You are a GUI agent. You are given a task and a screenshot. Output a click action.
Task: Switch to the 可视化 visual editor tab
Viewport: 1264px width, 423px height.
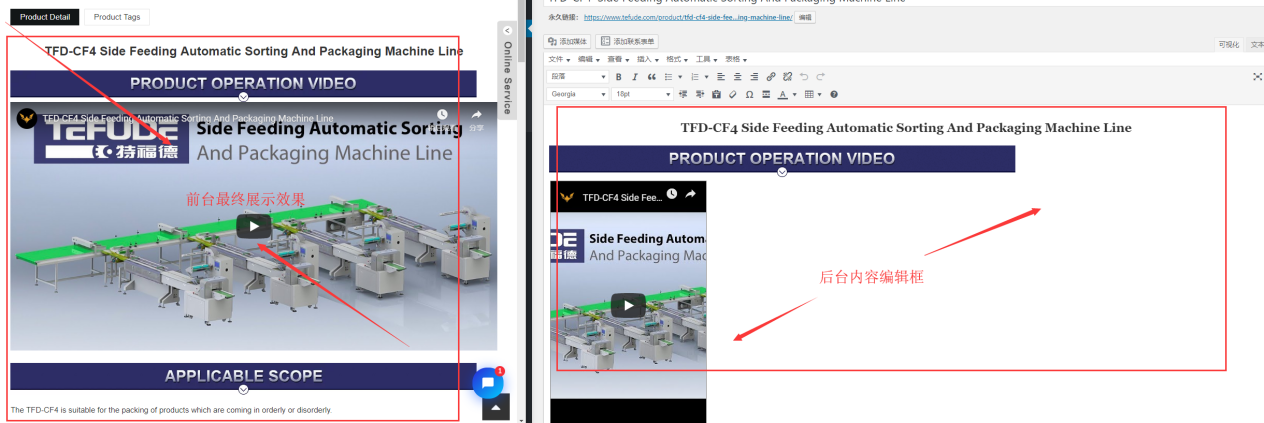coord(1228,44)
